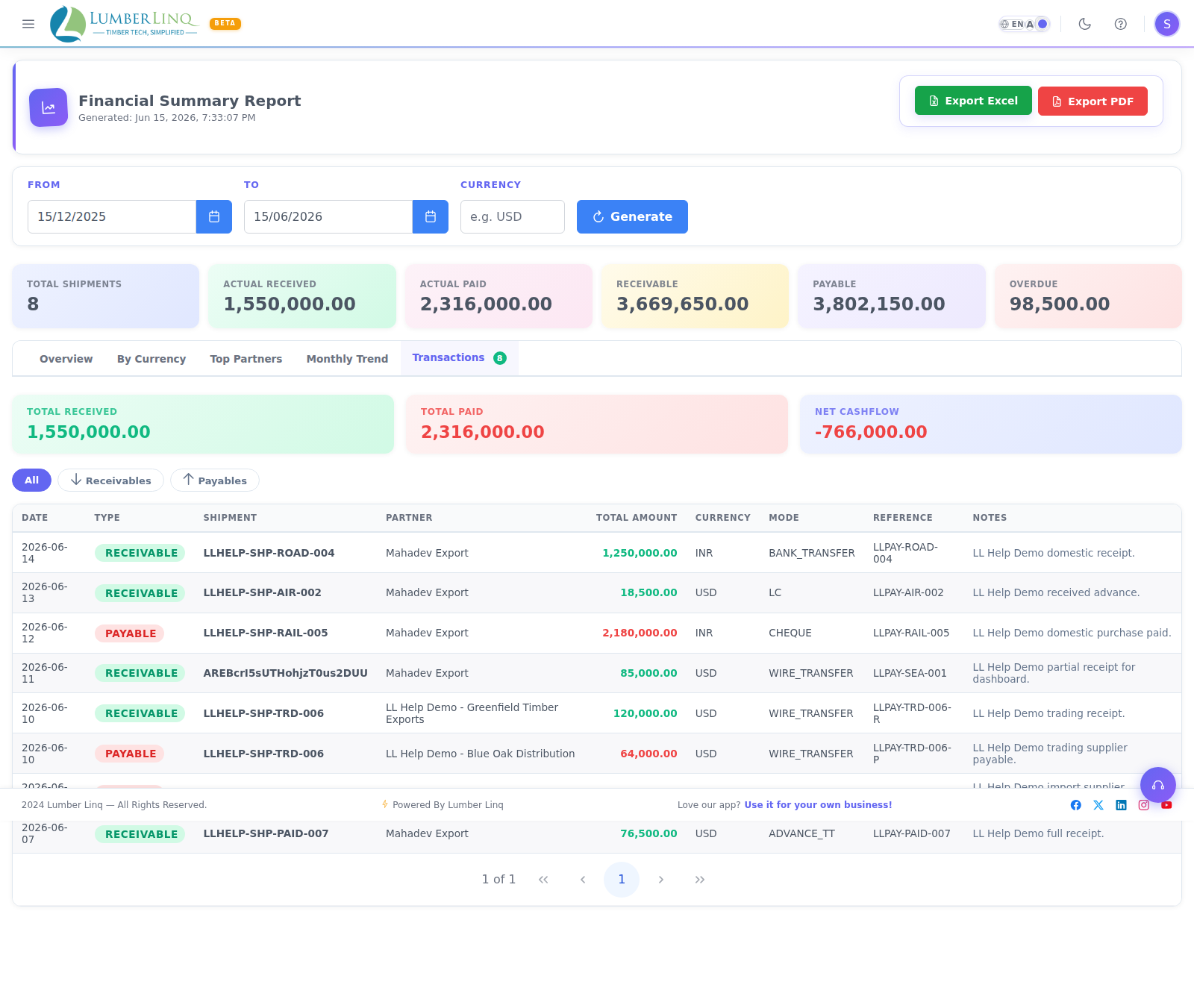
Task: Filter by Receivables
Action: click(110, 480)
